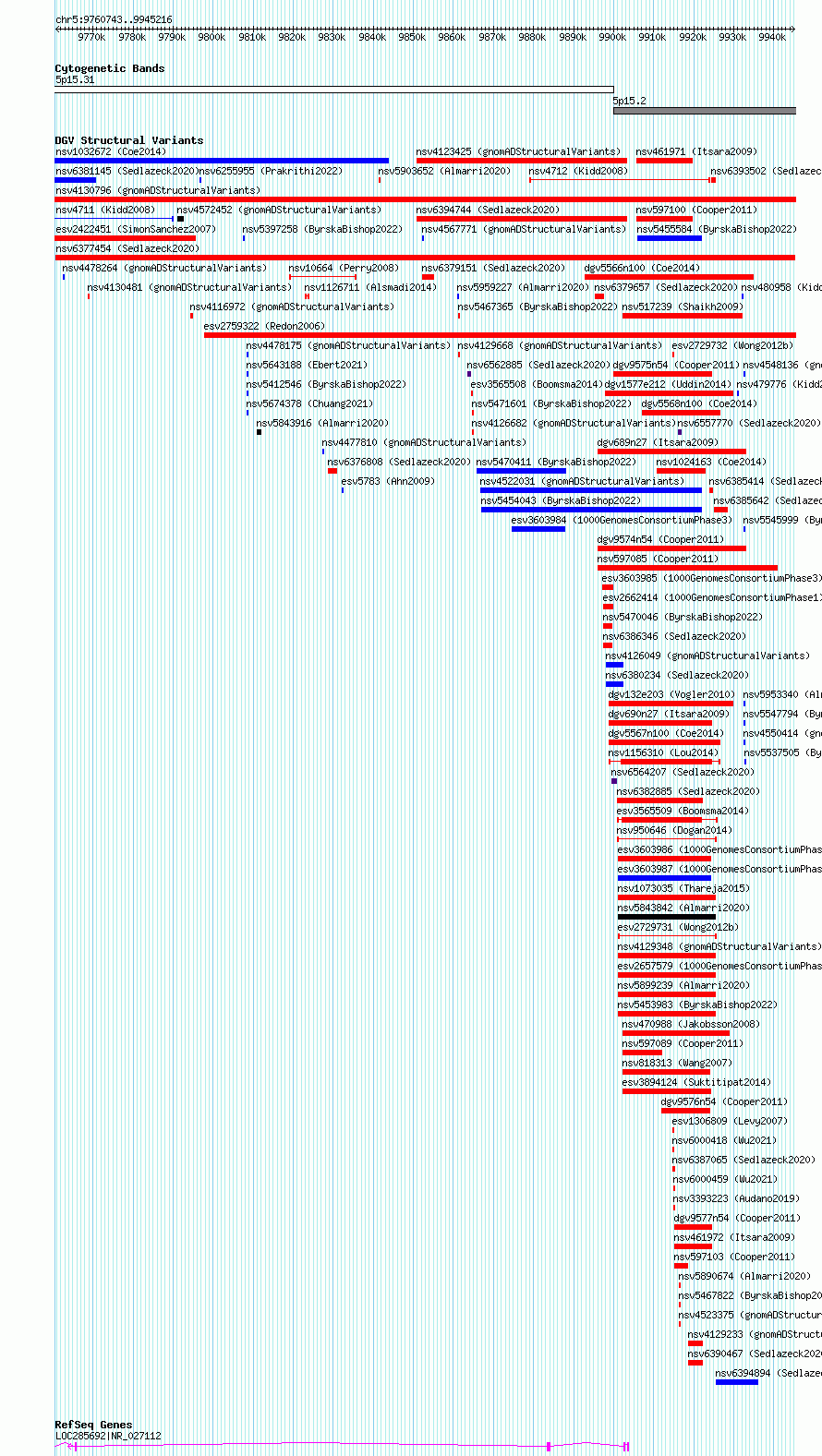Open dgv5566n100 (Coe2014) variant
The height and width of the screenshot is (1456, 822).
643,268
